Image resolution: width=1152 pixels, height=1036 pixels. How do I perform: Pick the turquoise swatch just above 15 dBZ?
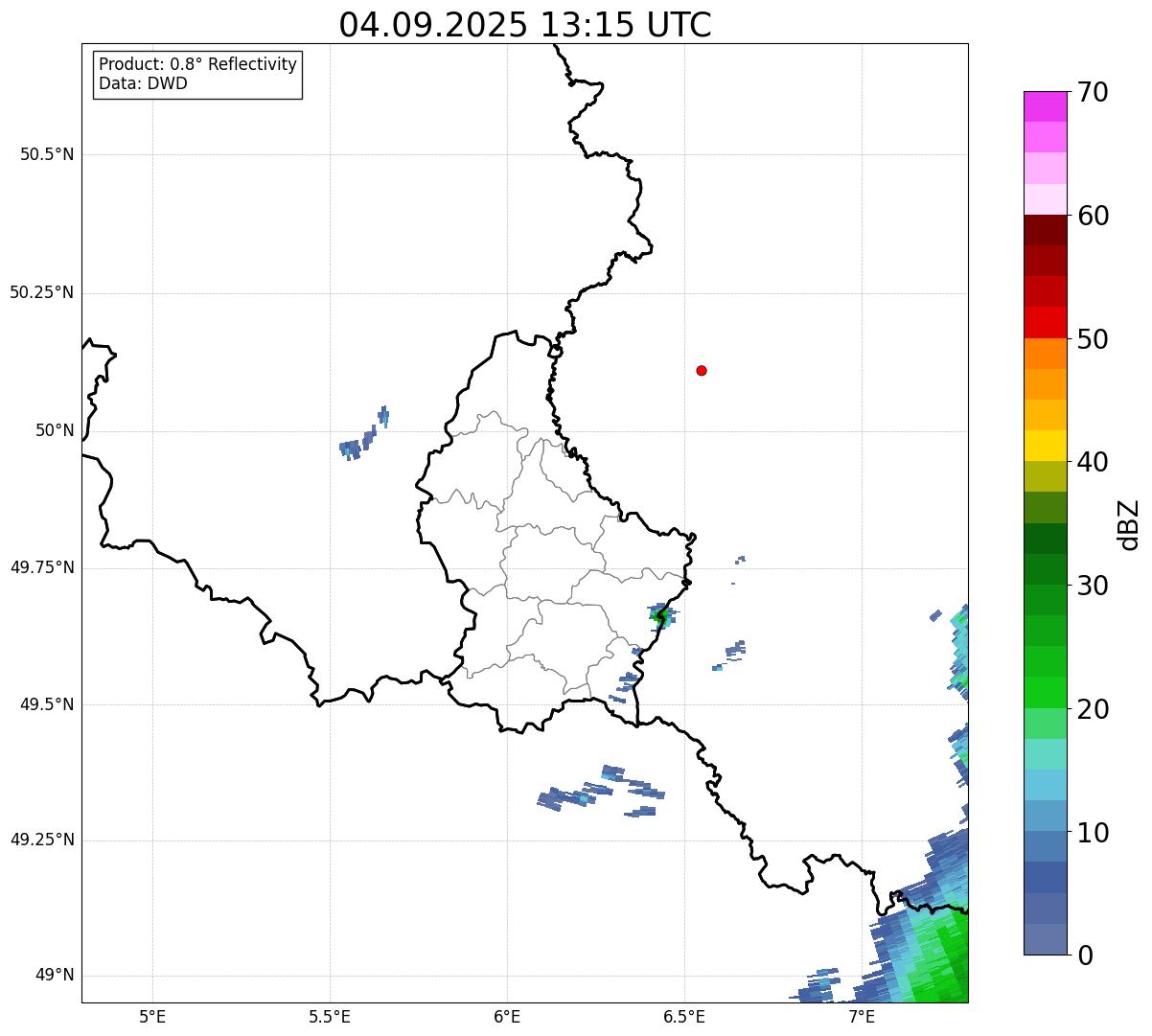(x=1045, y=754)
